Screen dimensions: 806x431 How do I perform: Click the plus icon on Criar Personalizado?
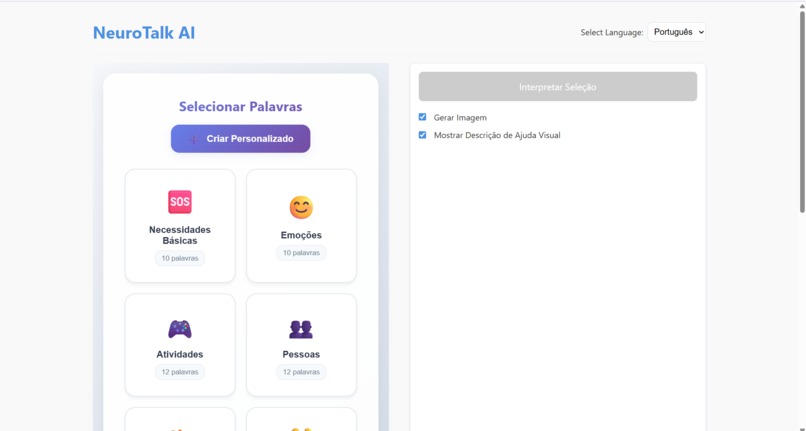(194, 139)
